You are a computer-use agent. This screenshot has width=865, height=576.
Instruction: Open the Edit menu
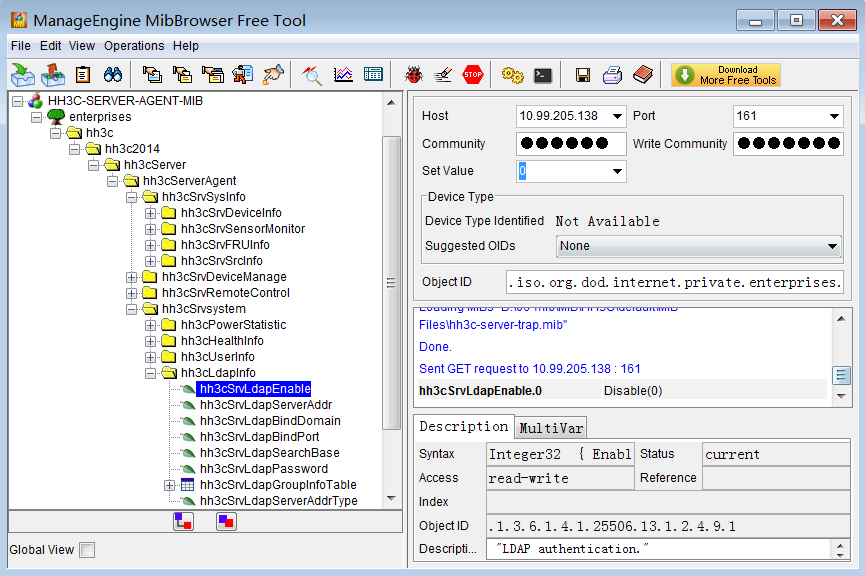point(50,46)
